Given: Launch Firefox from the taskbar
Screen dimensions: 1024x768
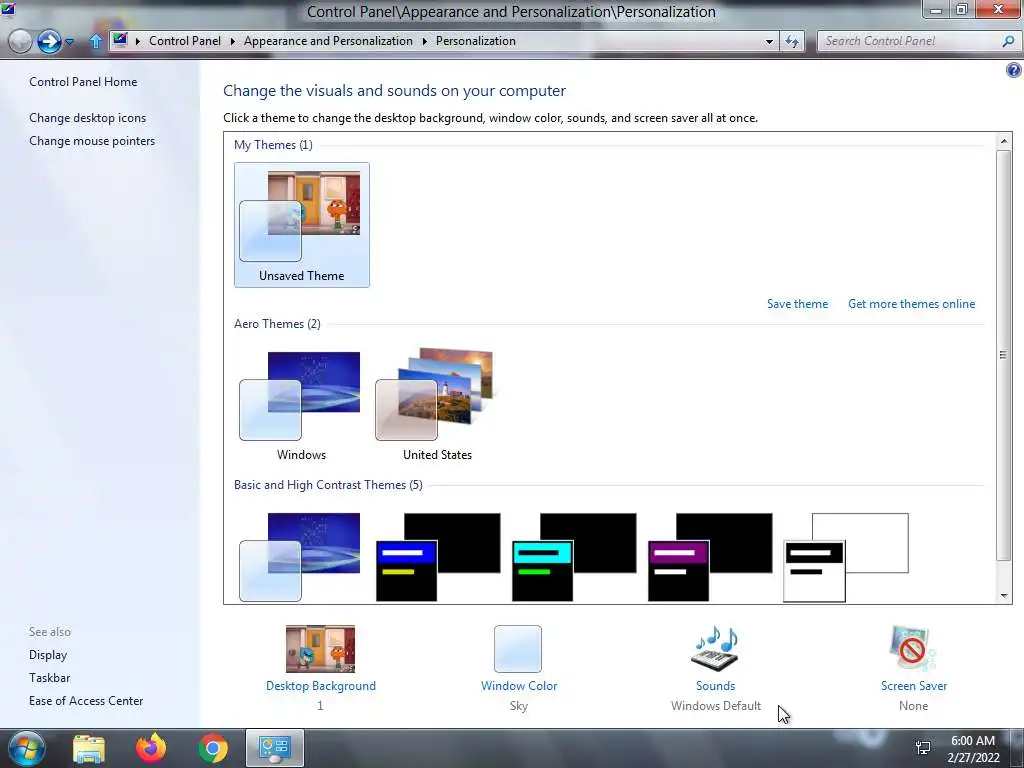Looking at the screenshot, I should 151,748.
